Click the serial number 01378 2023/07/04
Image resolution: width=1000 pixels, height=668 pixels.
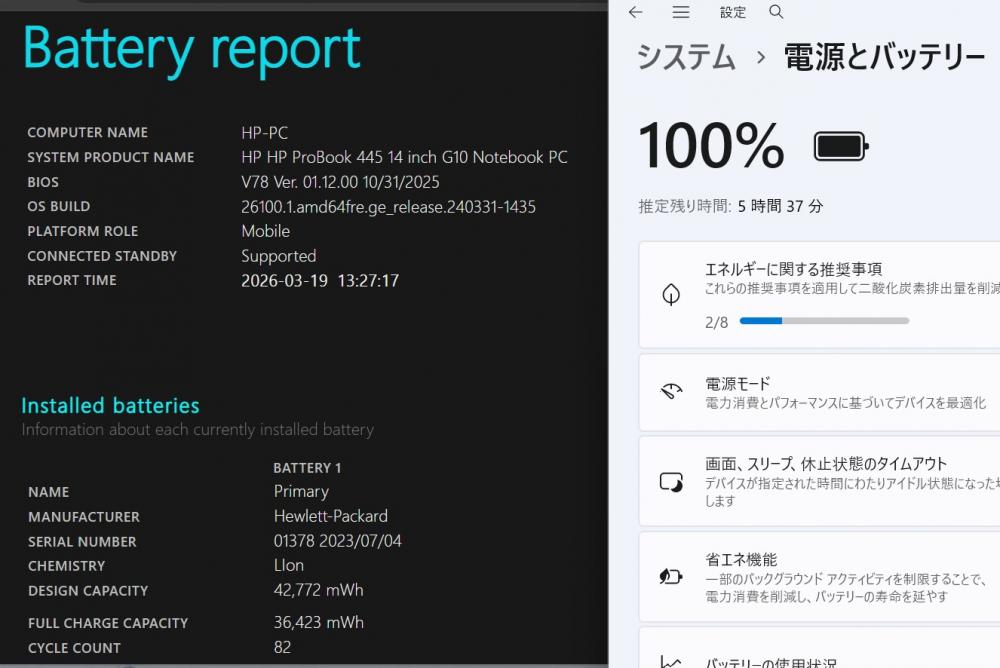click(337, 540)
